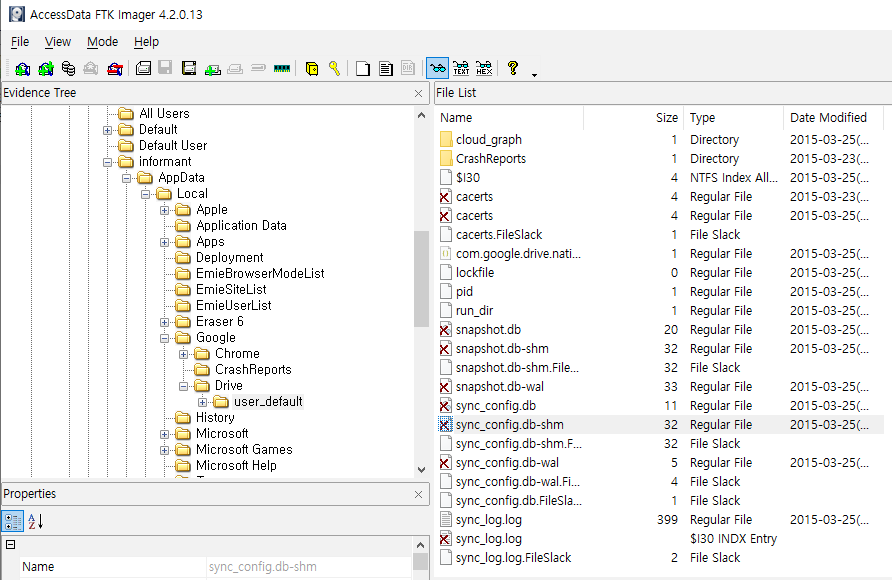Viewport: 892px width, 580px height.
Task: Select the All Users folder in tree
Action: [x=164, y=114]
